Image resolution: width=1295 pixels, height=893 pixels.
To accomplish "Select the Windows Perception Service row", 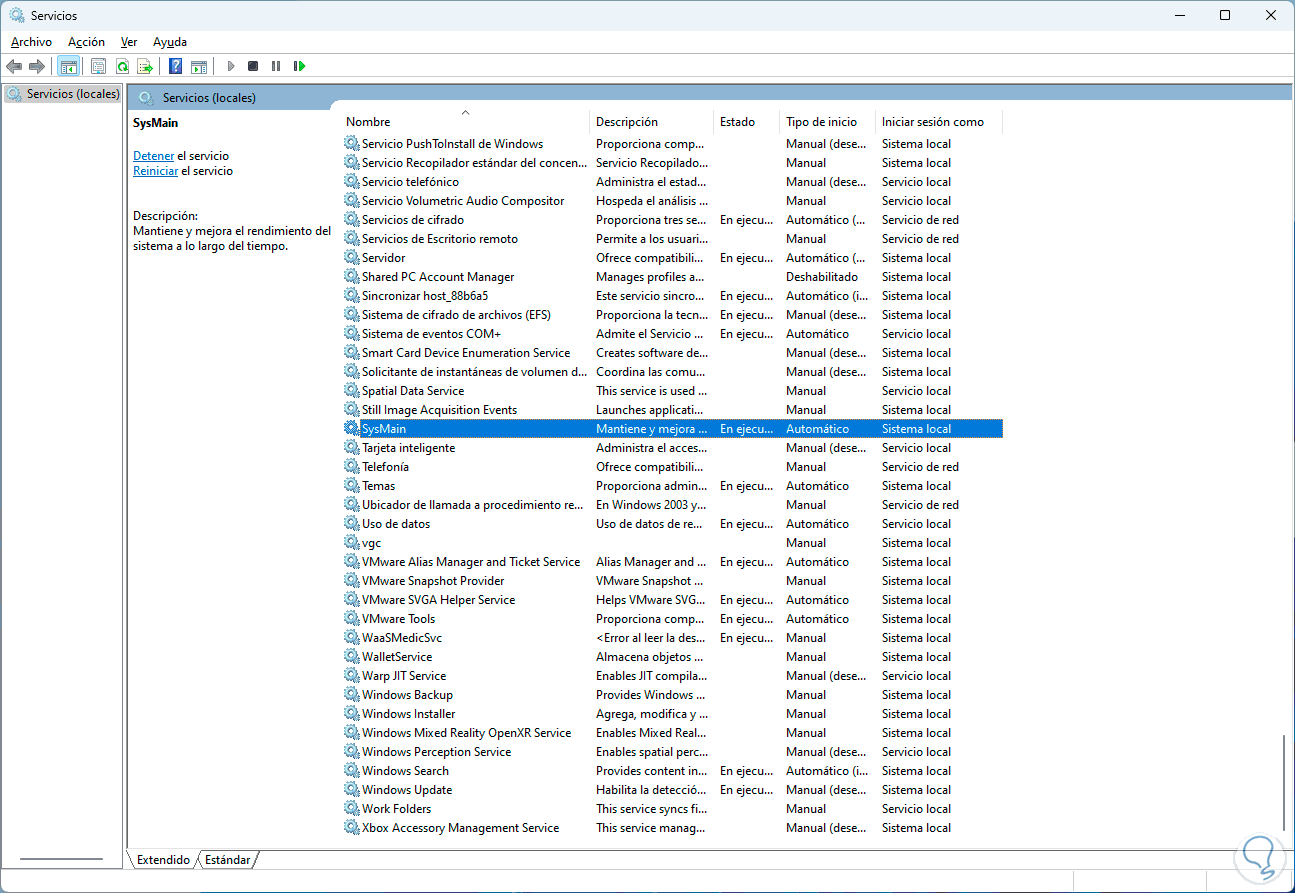I will 672,752.
